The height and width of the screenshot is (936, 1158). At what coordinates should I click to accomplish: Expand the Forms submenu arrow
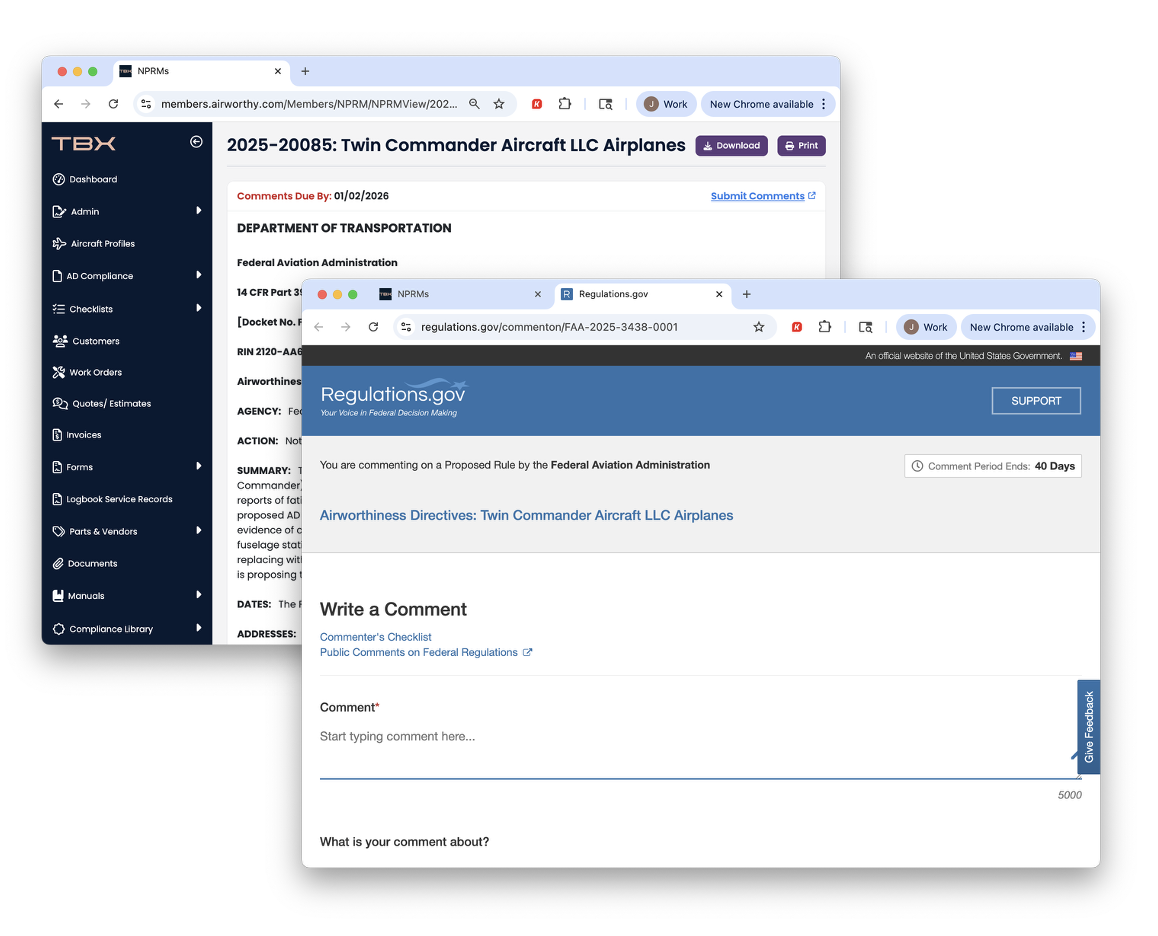(199, 466)
